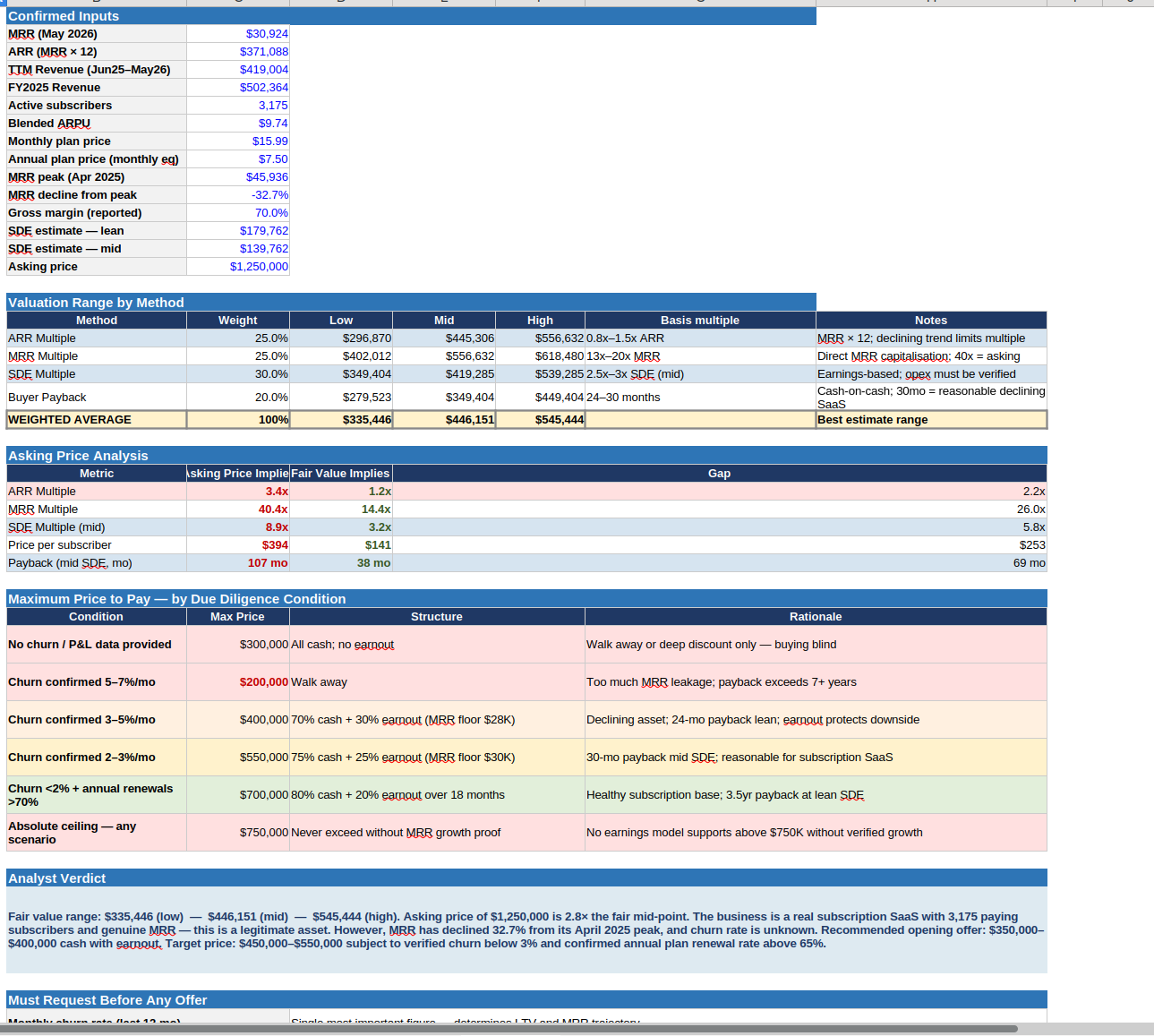This screenshot has width=1154, height=1036.
Task: Select SDE estimate mid value $139,762
Action: pyautogui.click(x=238, y=249)
